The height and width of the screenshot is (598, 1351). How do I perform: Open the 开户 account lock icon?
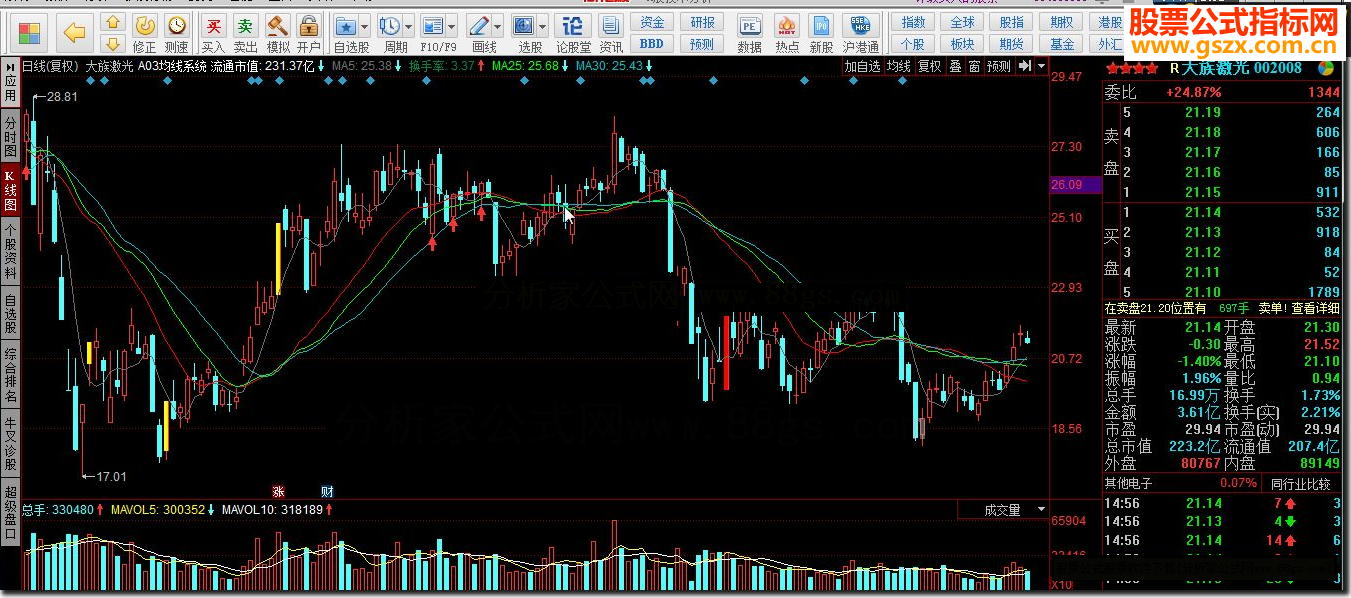point(309,33)
